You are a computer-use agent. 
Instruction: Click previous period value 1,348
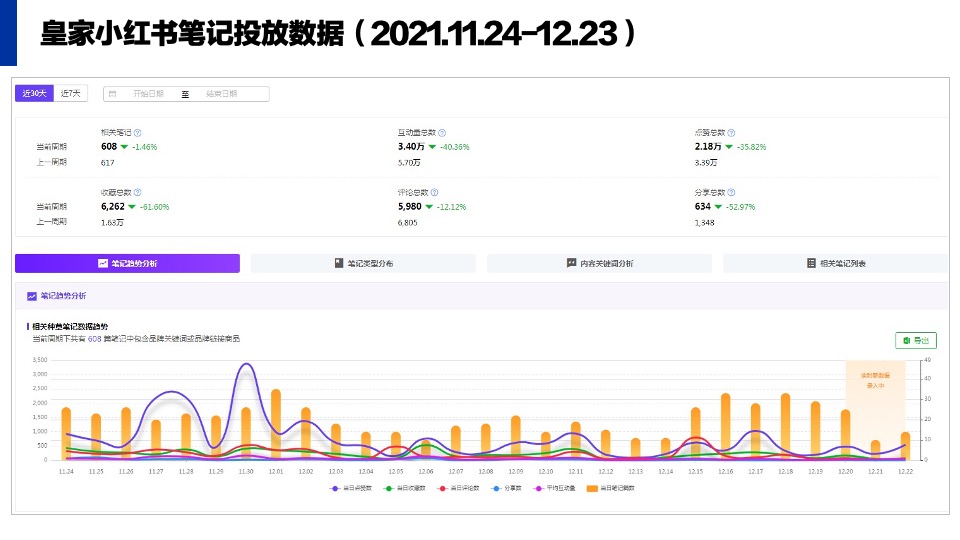[x=704, y=223]
